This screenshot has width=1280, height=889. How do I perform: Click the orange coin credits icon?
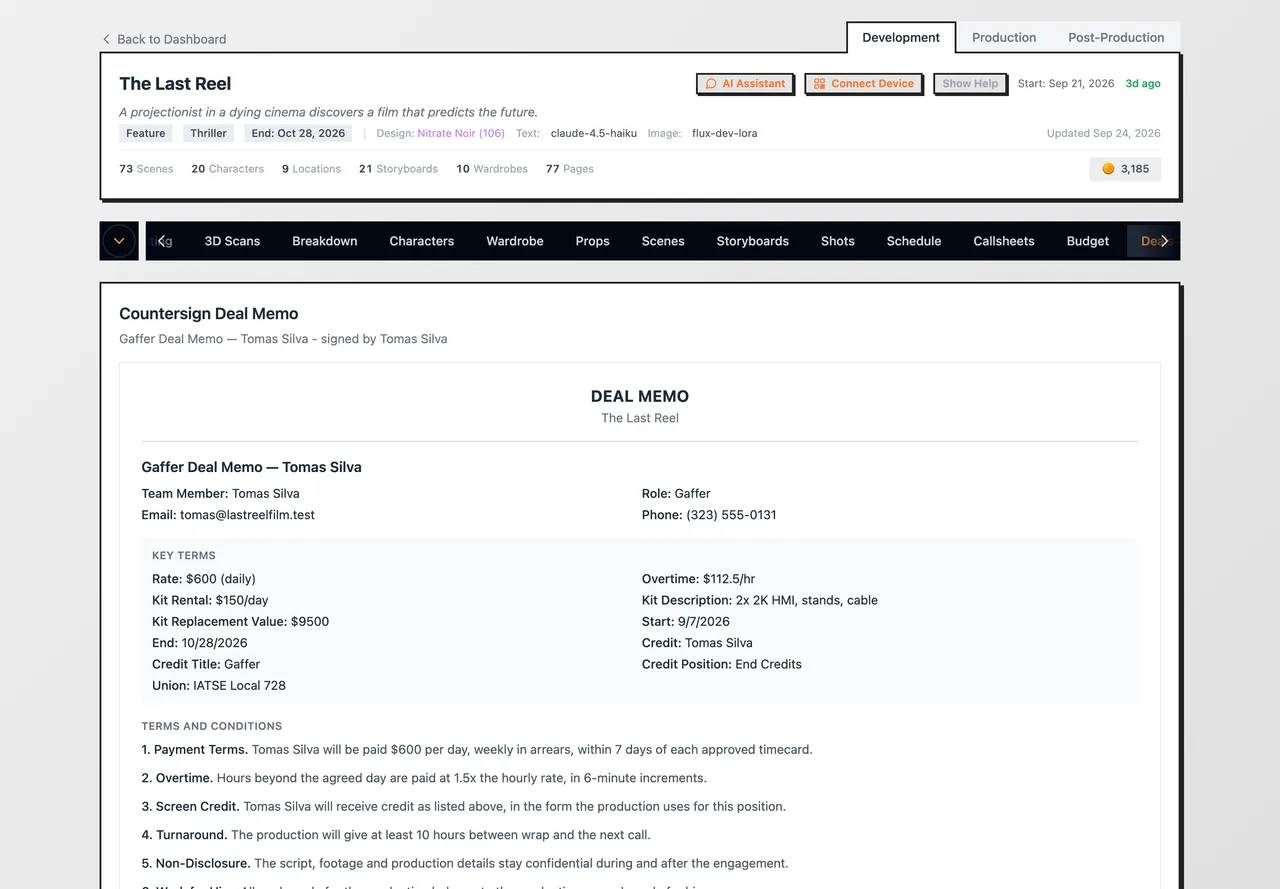click(1108, 169)
